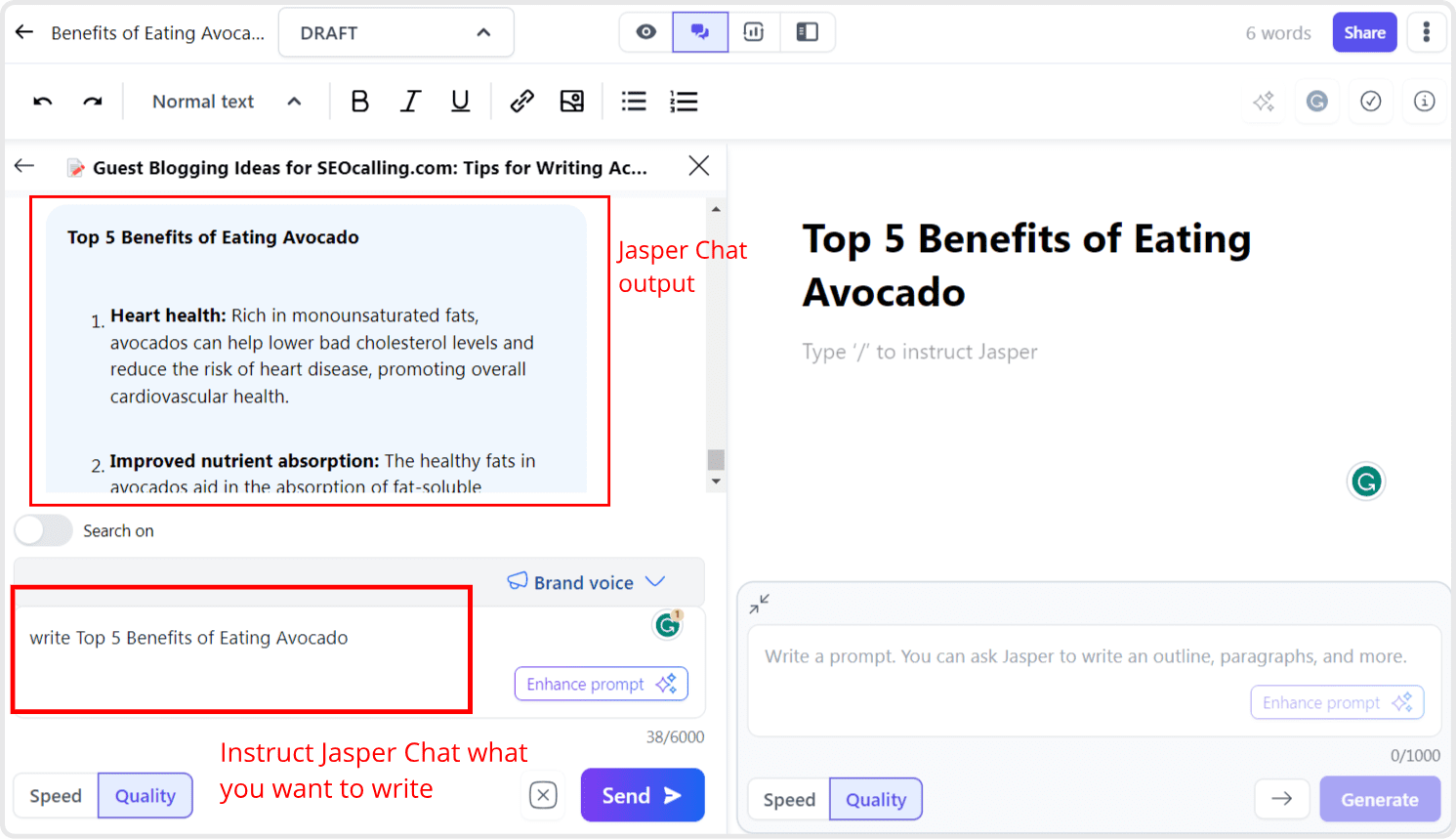Open the SEO mode icon
1456x839 pixels.
tap(754, 31)
